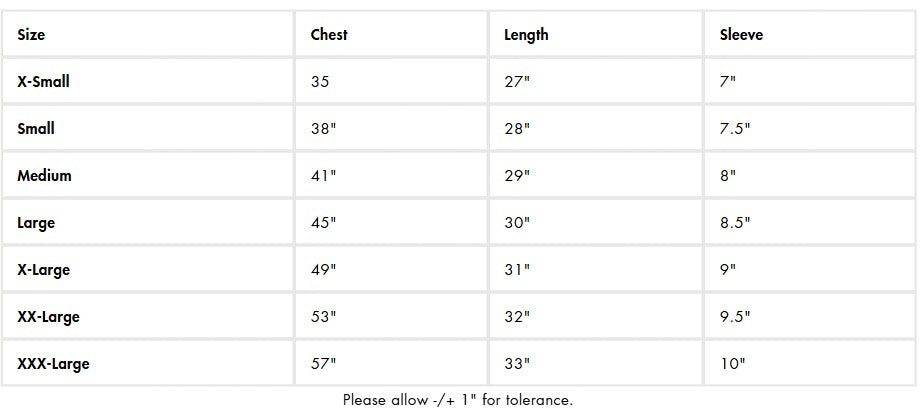
Task: Click the X-Small chest value 35
Action: [320, 82]
